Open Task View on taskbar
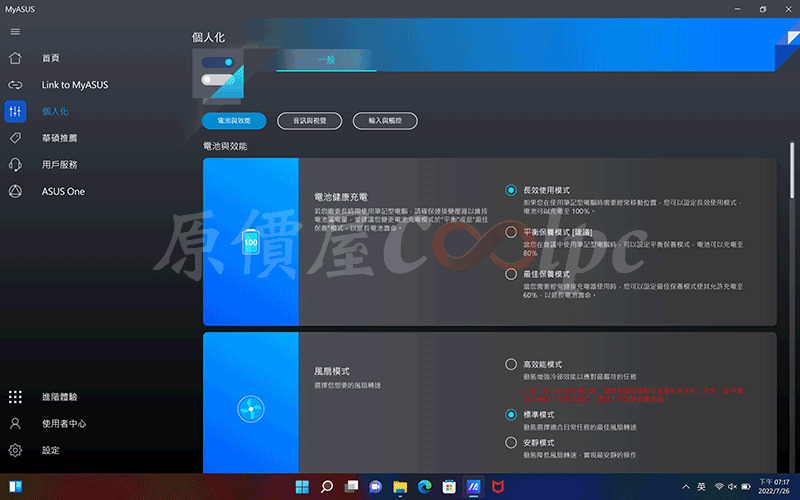 tap(351, 487)
